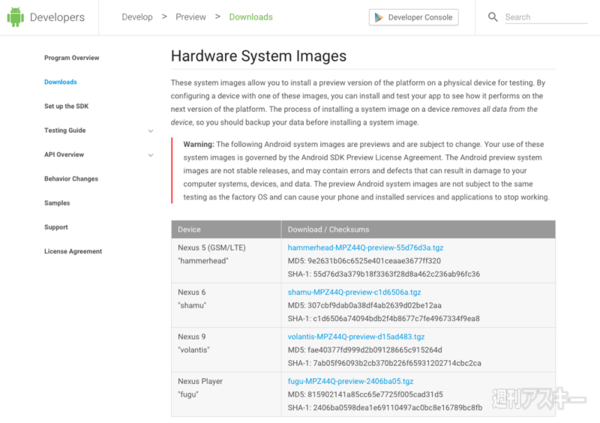
Task: Click the bold Warning: label
Action: [199, 144]
